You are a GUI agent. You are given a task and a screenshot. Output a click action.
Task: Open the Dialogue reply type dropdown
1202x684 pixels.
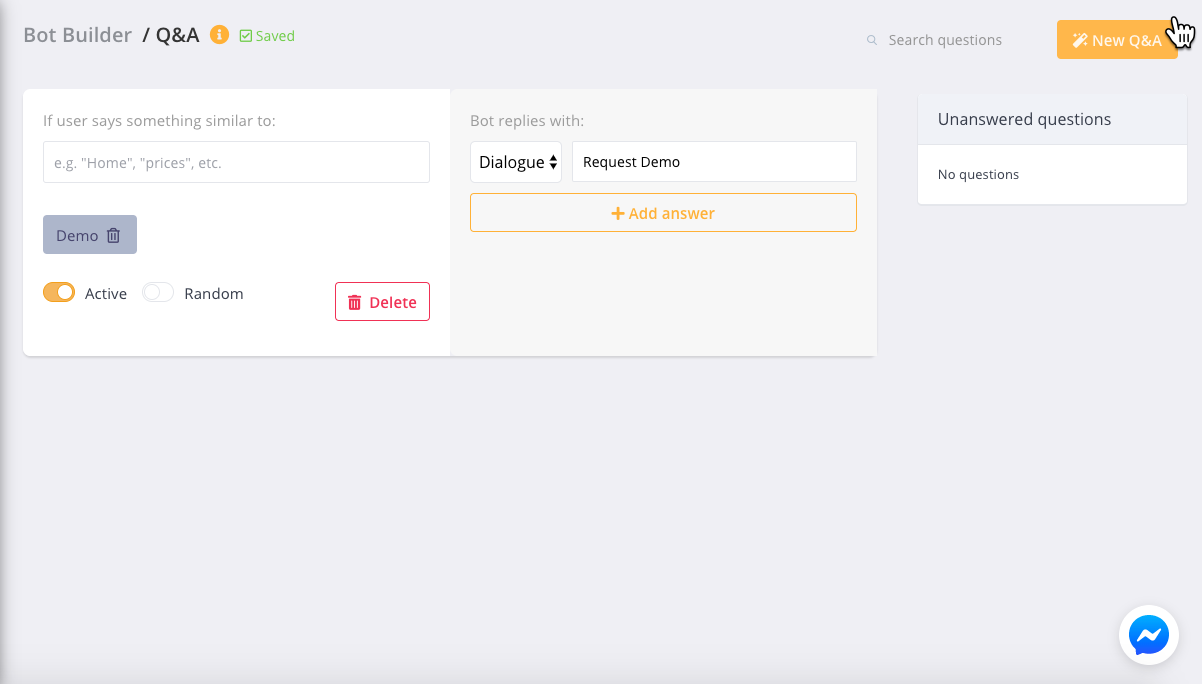(516, 161)
